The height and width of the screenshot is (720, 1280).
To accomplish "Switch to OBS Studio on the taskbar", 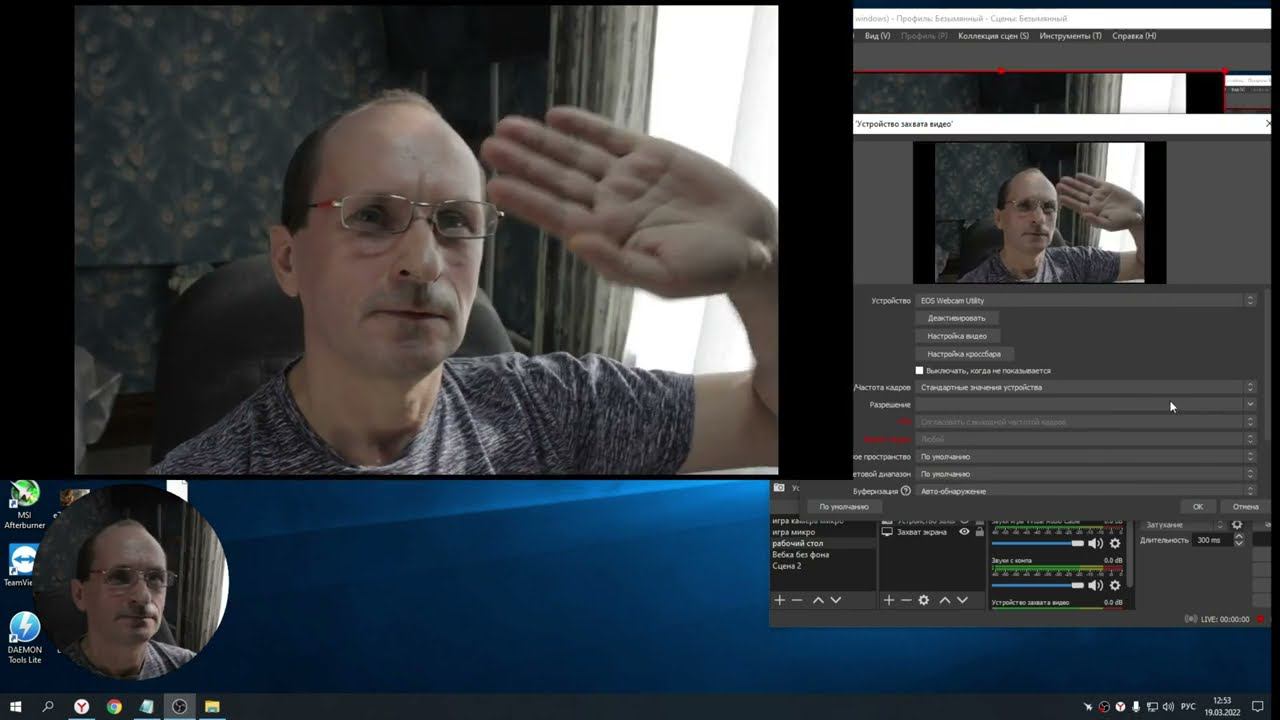I will pos(180,706).
